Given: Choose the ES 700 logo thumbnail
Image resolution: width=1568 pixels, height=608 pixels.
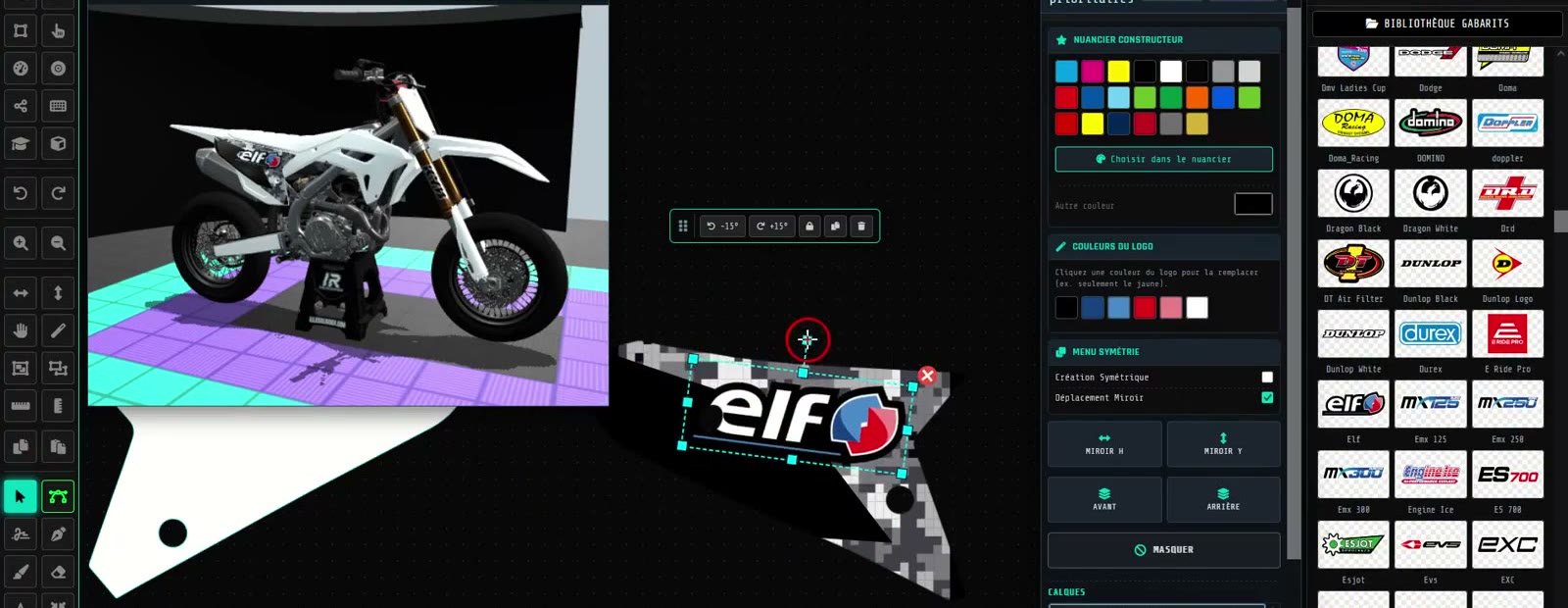Looking at the screenshot, I should 1507,474.
